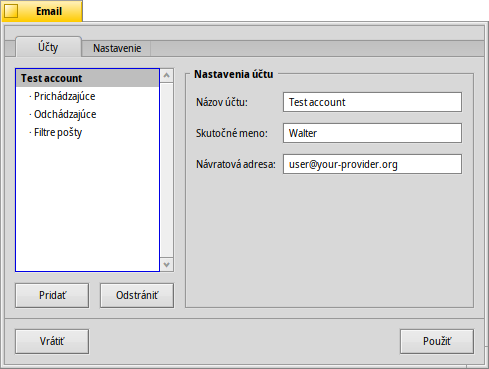This screenshot has height=369, width=489.
Task: Open the Nastavenie tab
Action: pos(117,48)
